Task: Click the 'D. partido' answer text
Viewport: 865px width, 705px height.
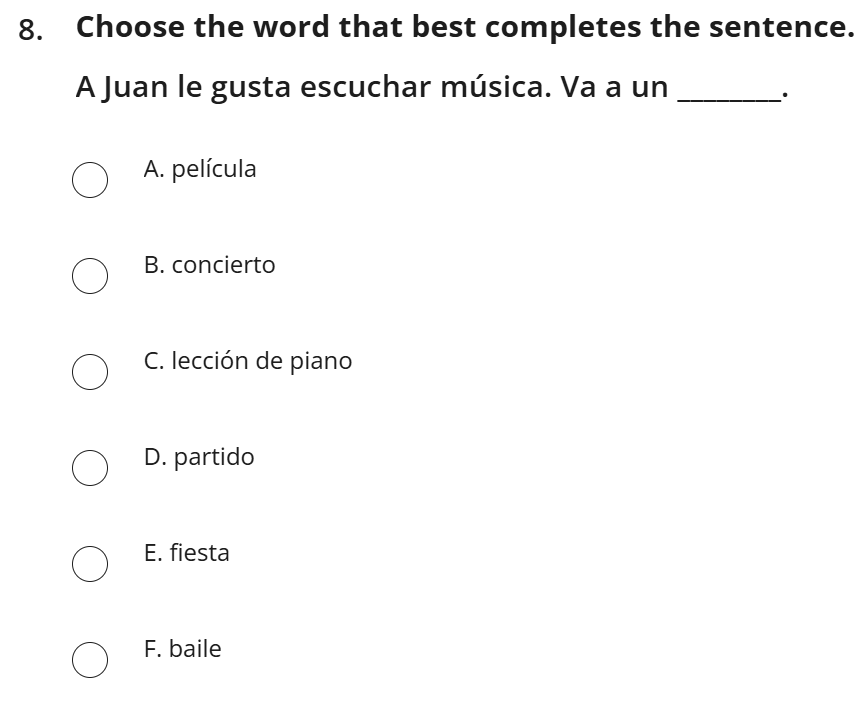Action: coord(199,457)
